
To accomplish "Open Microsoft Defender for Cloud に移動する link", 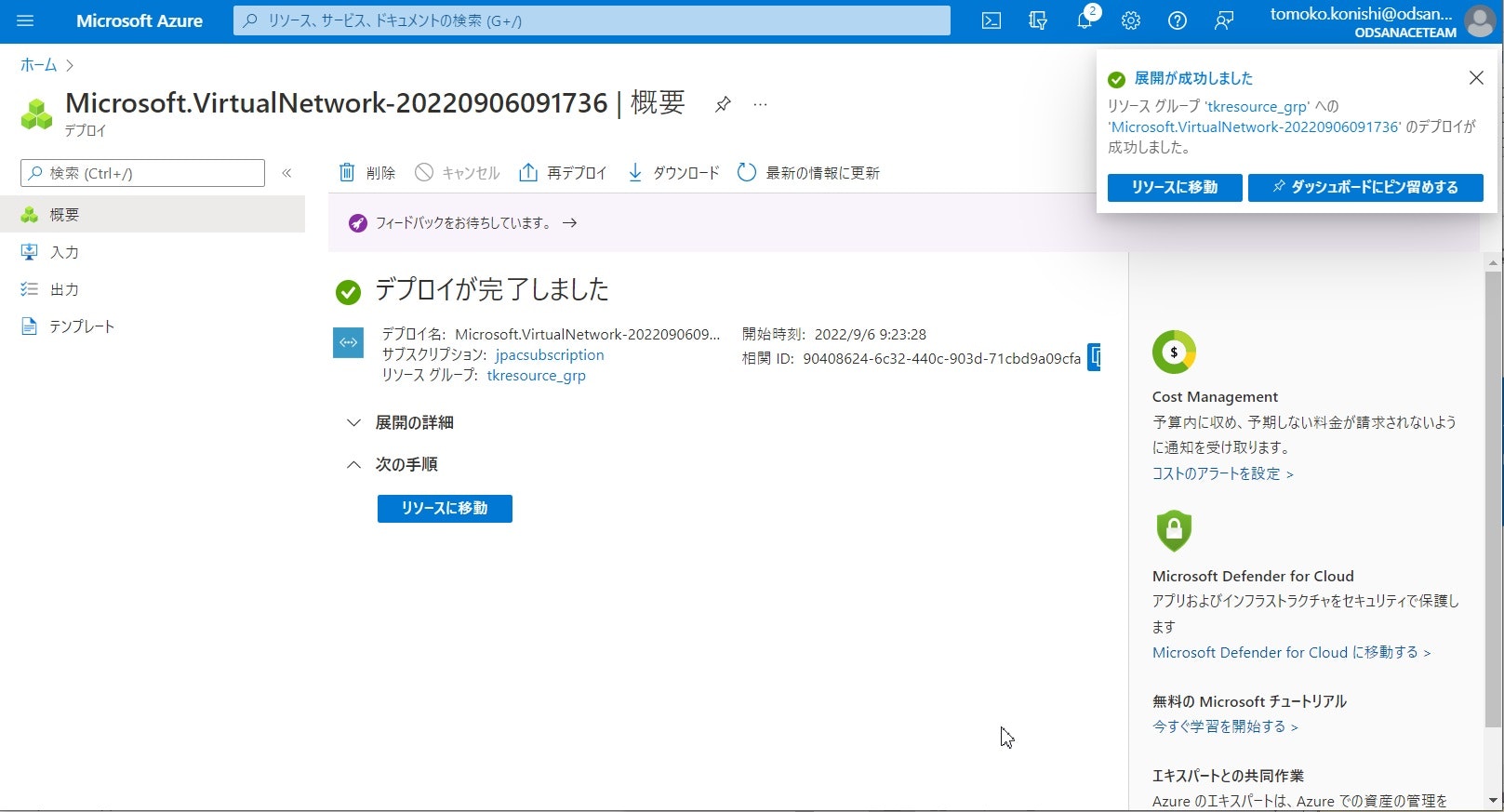I will coord(1291,653).
